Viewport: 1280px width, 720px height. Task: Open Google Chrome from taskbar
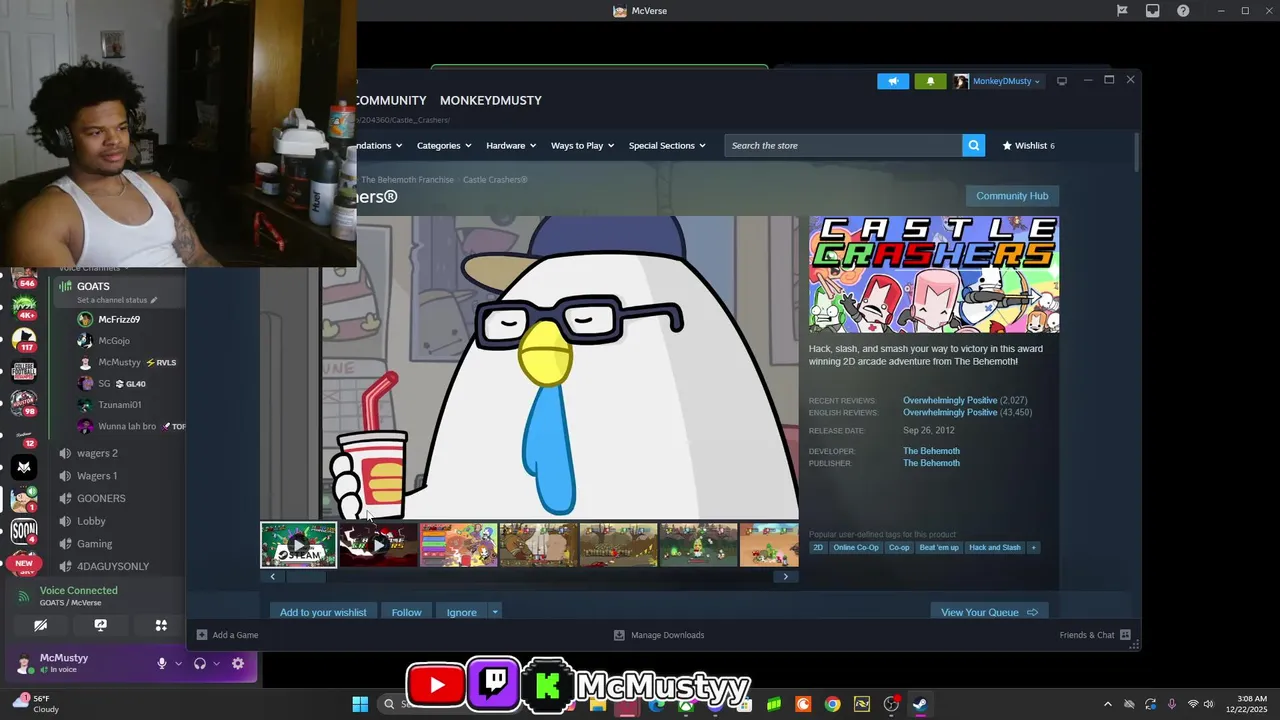832,704
